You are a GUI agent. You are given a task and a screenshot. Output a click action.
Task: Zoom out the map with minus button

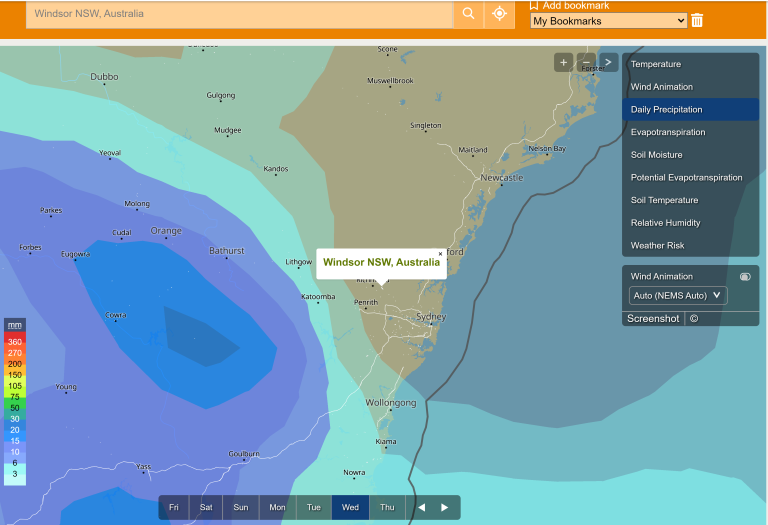586,62
